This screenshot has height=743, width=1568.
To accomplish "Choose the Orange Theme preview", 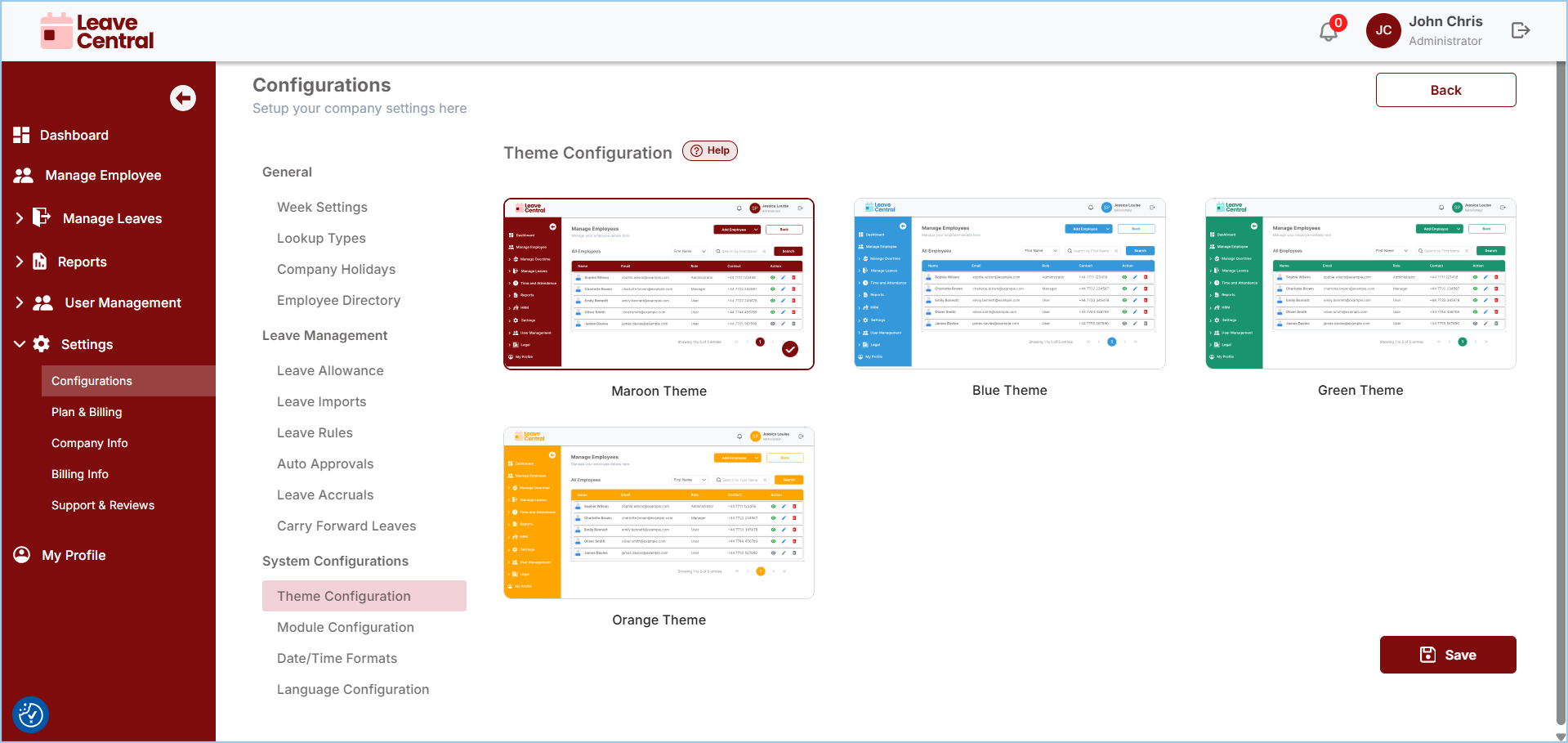I will (x=659, y=512).
